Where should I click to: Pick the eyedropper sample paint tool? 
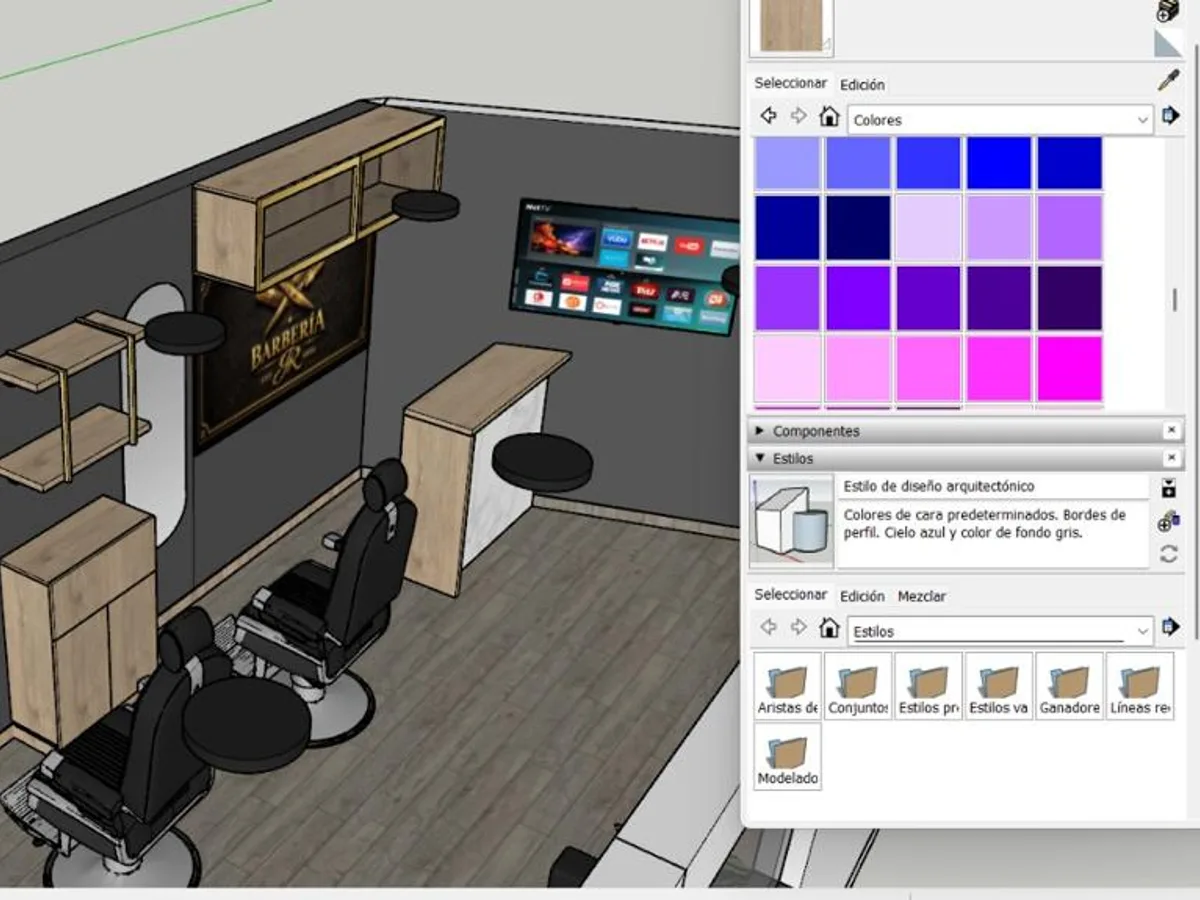point(1168,81)
